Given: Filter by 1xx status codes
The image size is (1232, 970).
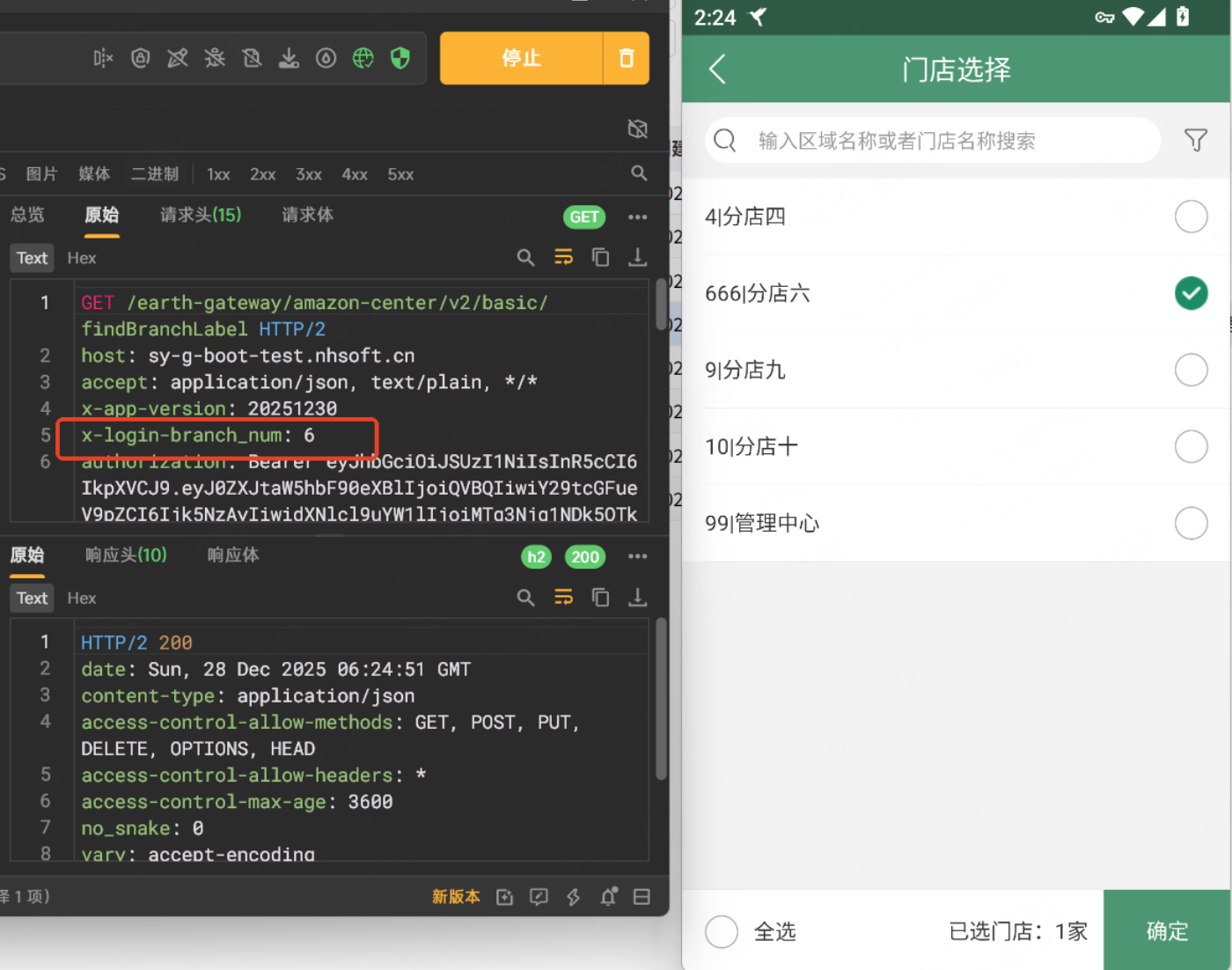Looking at the screenshot, I should click(218, 174).
